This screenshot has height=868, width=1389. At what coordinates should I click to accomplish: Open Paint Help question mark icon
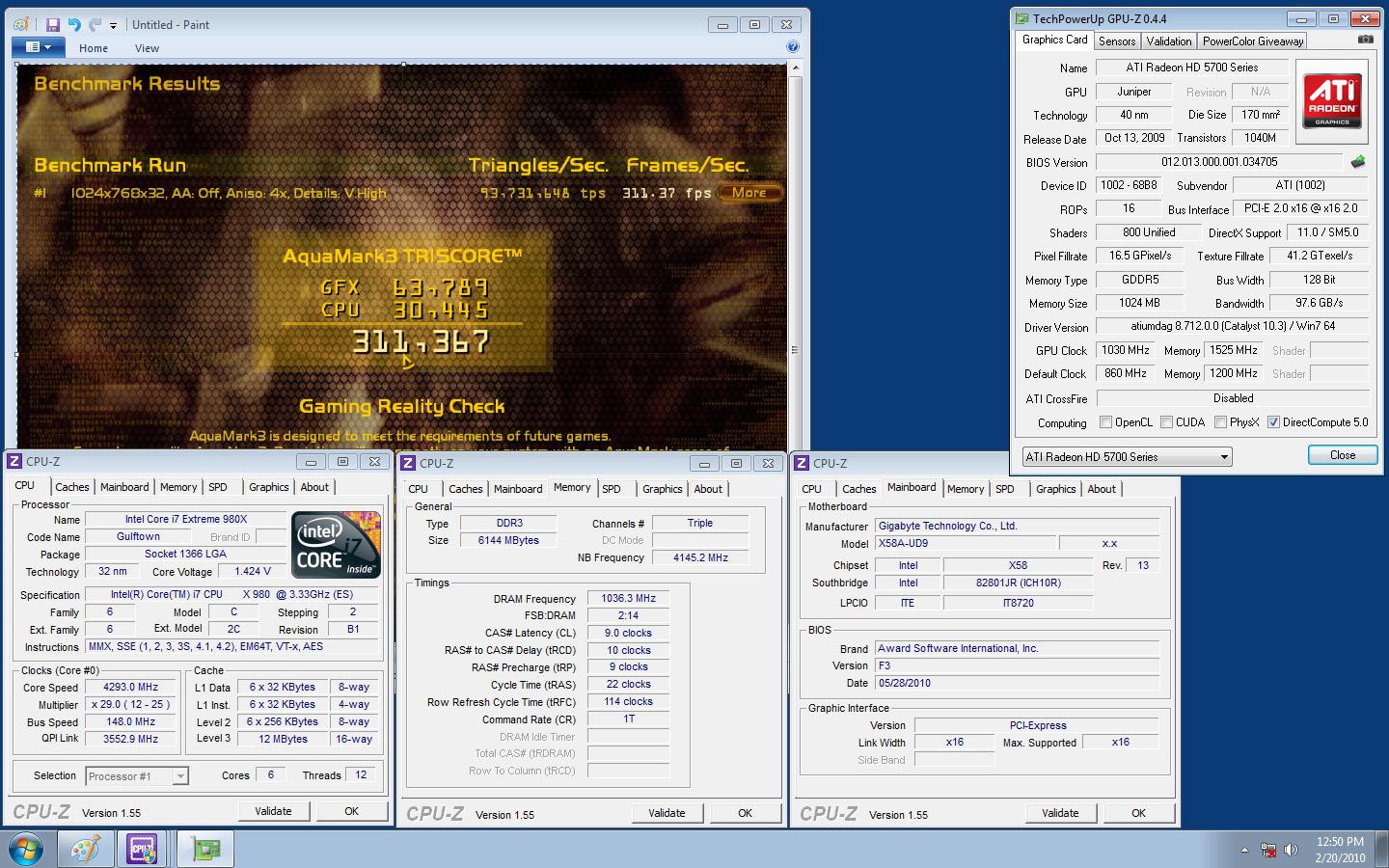(793, 46)
